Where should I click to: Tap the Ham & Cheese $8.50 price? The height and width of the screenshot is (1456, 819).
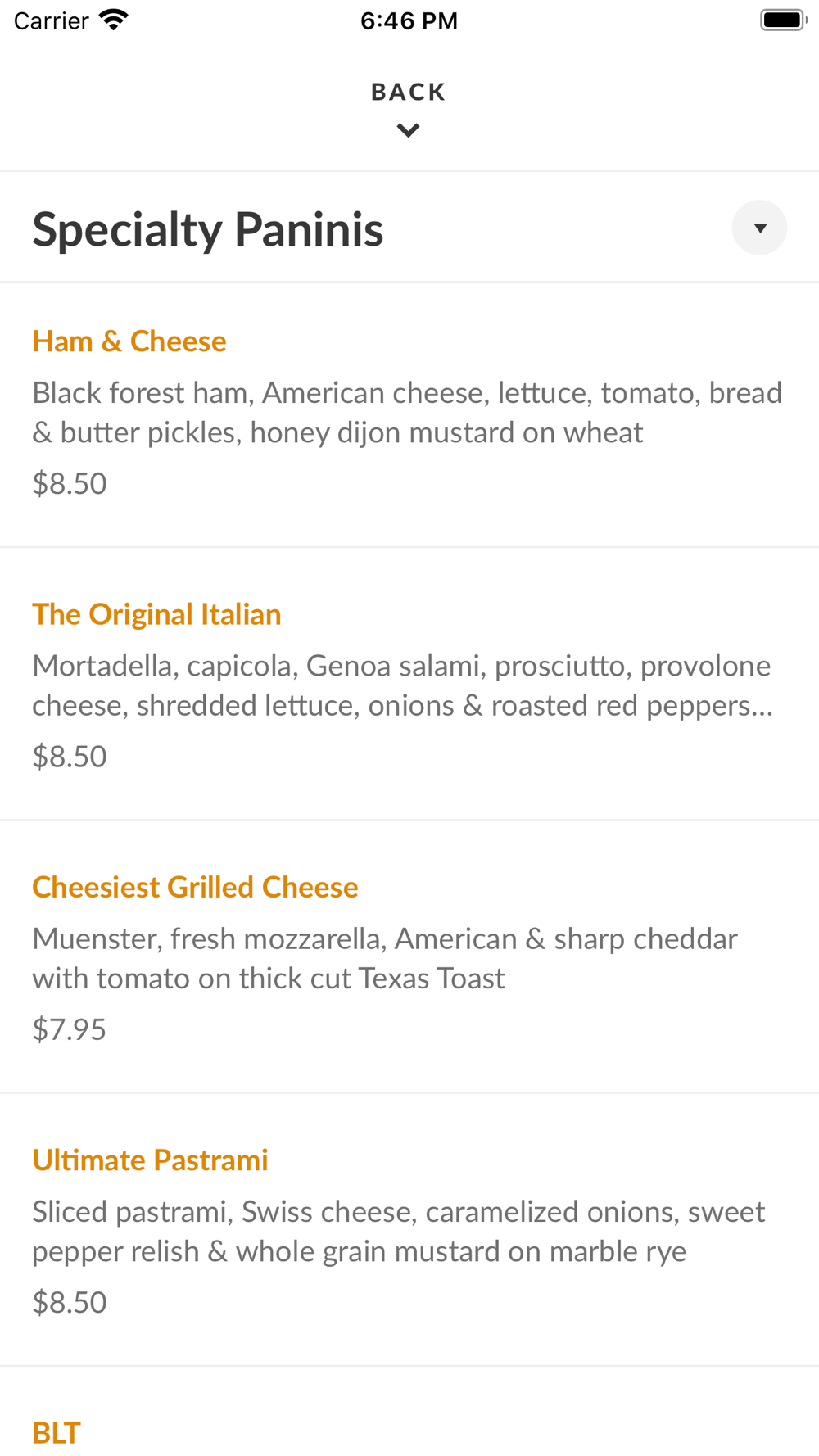[x=70, y=484]
